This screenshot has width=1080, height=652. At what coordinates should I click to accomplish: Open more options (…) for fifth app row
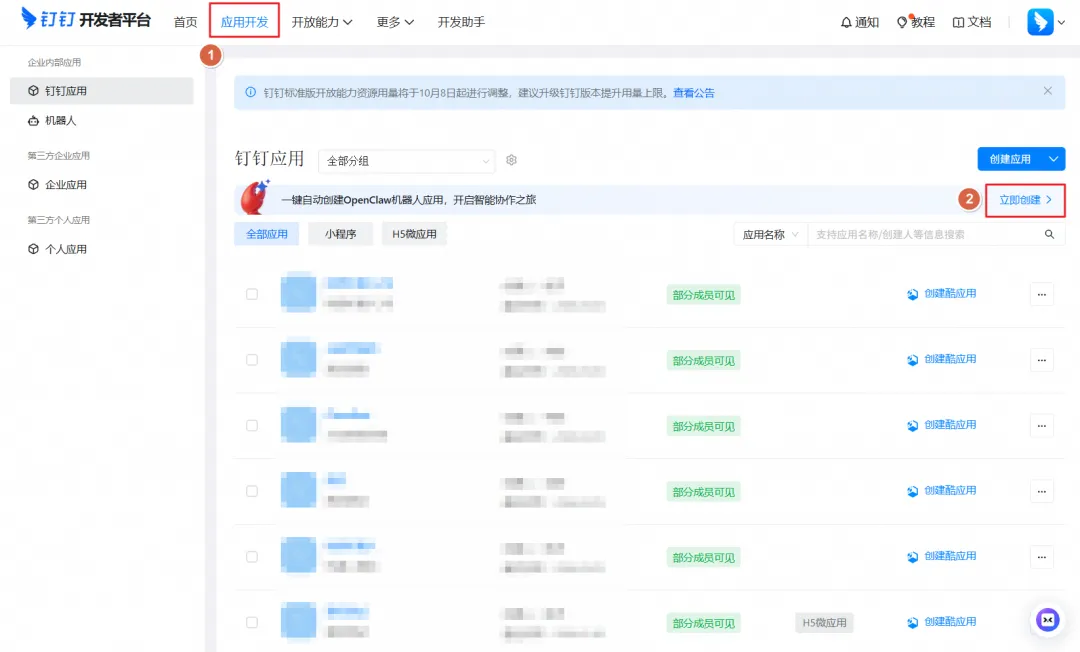1041,556
